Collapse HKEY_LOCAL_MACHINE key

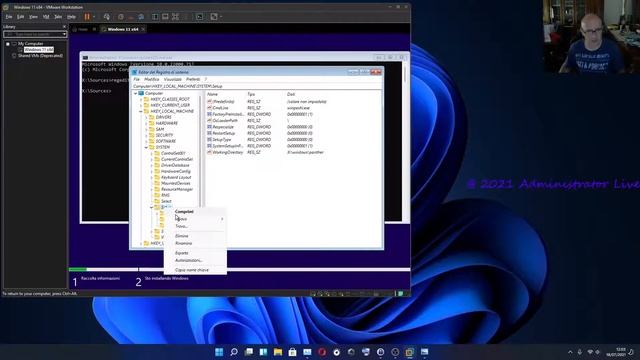coord(141,111)
